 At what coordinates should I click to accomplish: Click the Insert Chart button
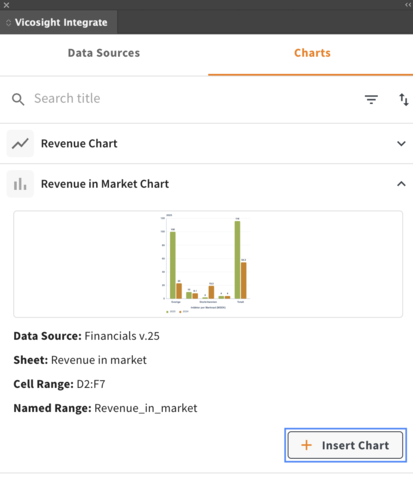click(345, 445)
